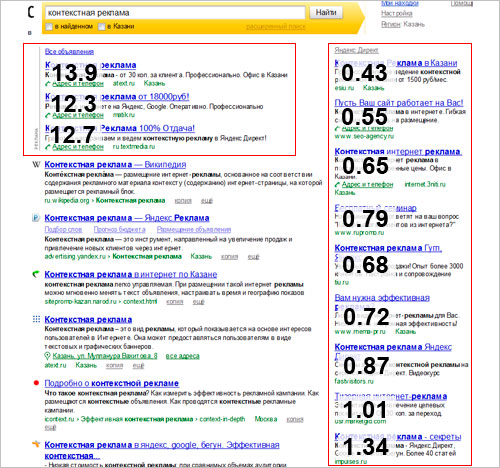The height and width of the screenshot is (468, 500).
Task: Enable the 'в Казани' checkbox
Action: point(102,26)
